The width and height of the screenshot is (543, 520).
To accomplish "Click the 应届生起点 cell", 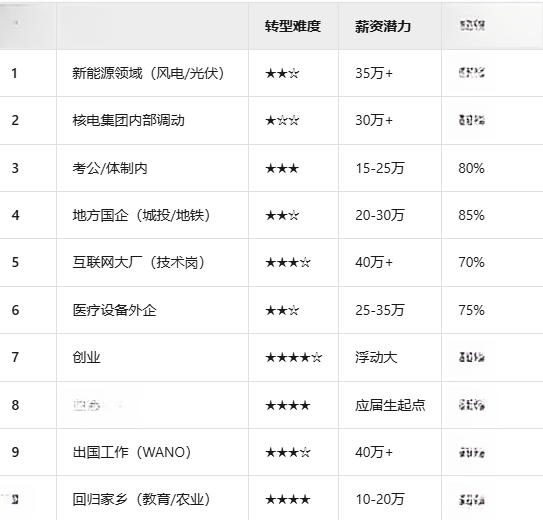I will click(390, 405).
